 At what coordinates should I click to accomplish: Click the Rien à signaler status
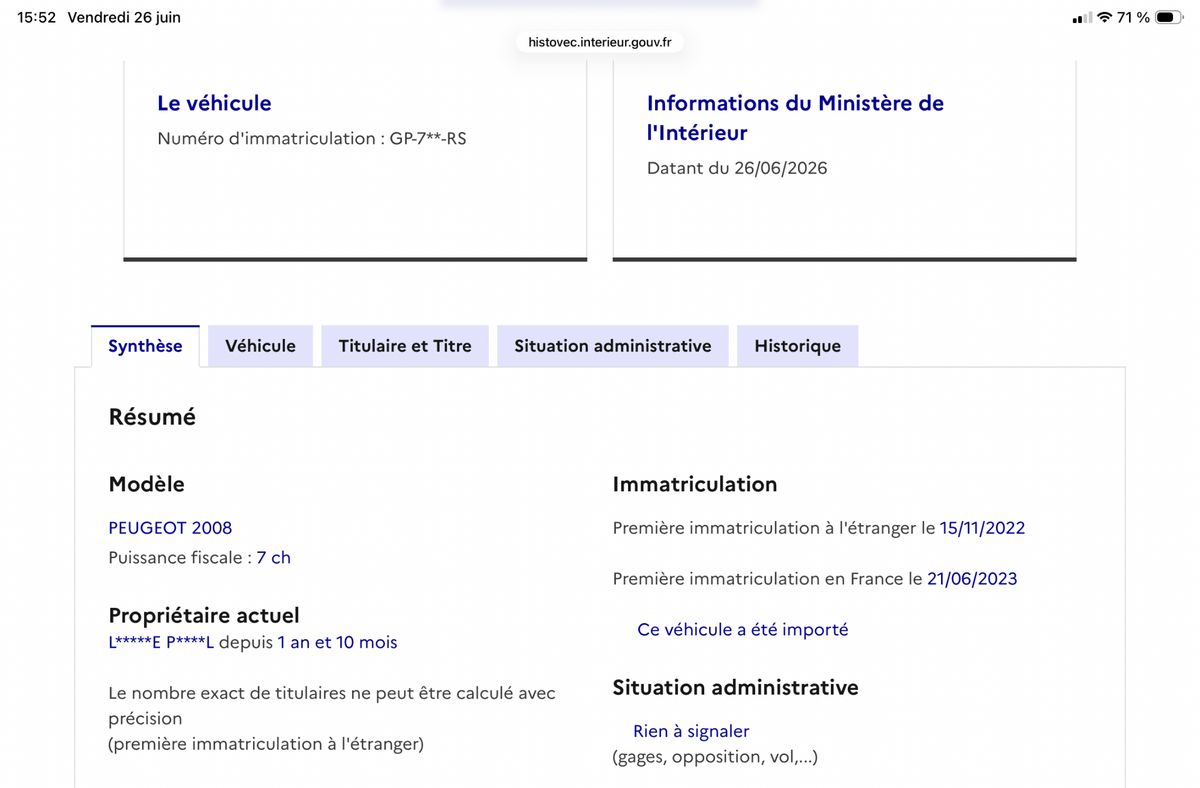[691, 732]
